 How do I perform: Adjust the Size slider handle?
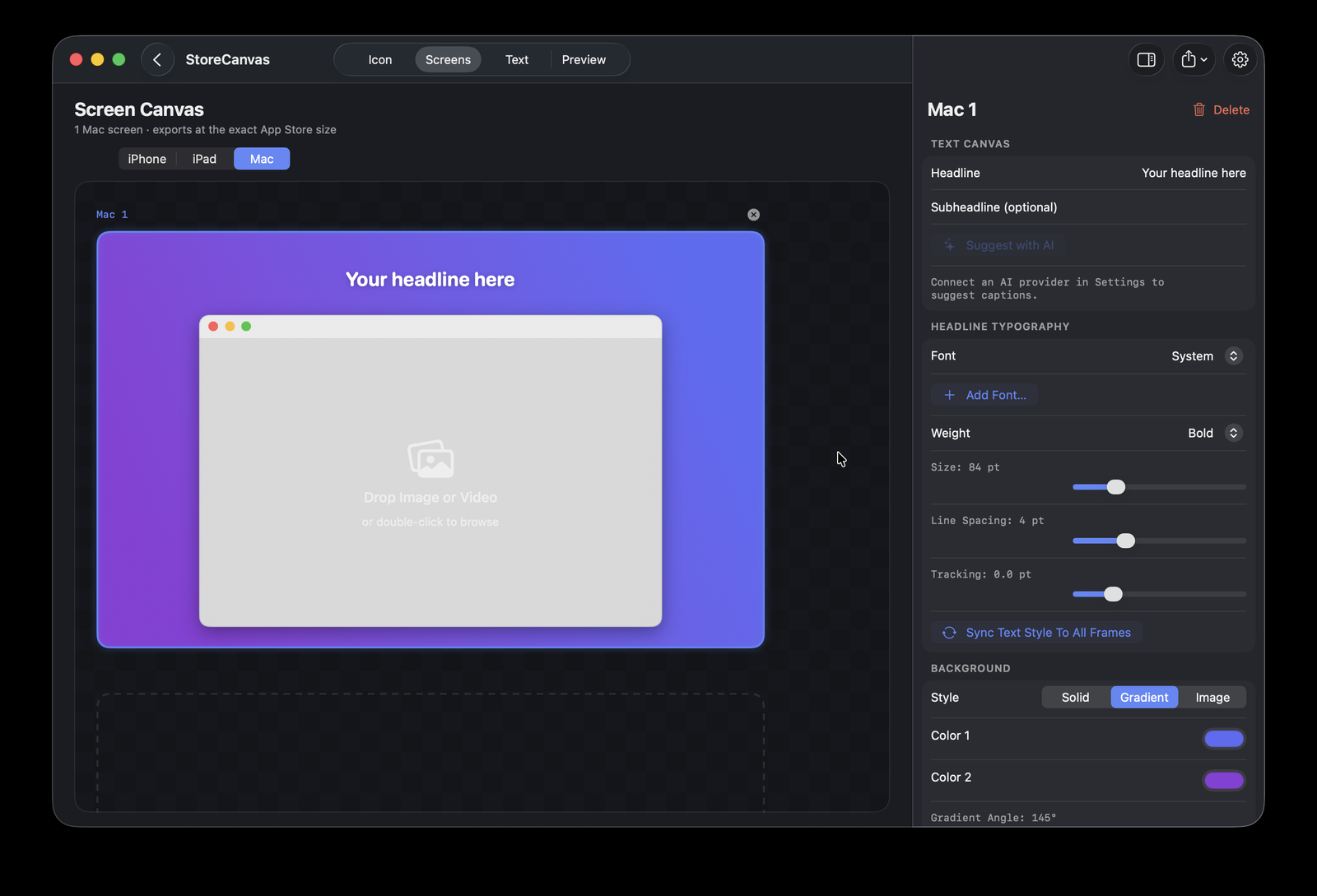pyautogui.click(x=1116, y=487)
